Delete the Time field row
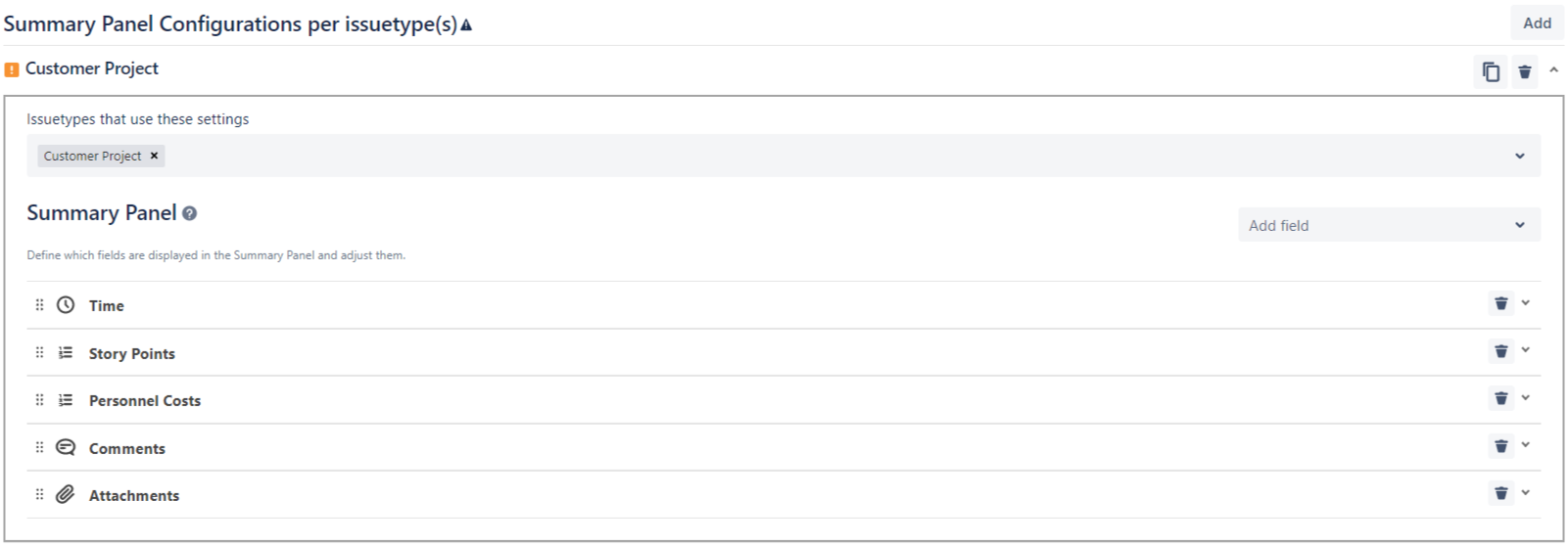Image resolution: width=1568 pixels, height=546 pixels. tap(1500, 303)
